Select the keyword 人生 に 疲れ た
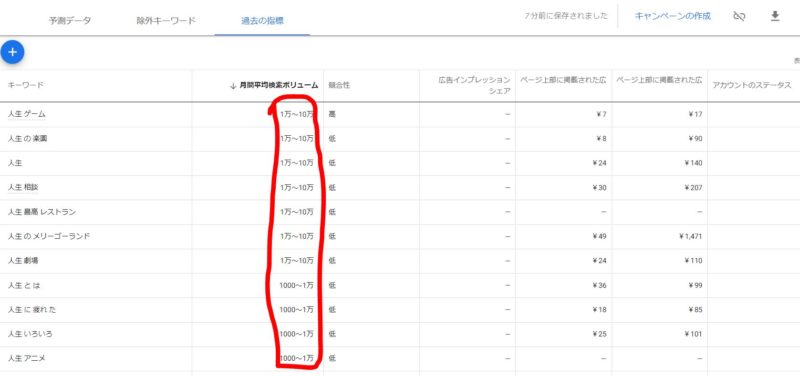800x376 pixels. (x=32, y=310)
